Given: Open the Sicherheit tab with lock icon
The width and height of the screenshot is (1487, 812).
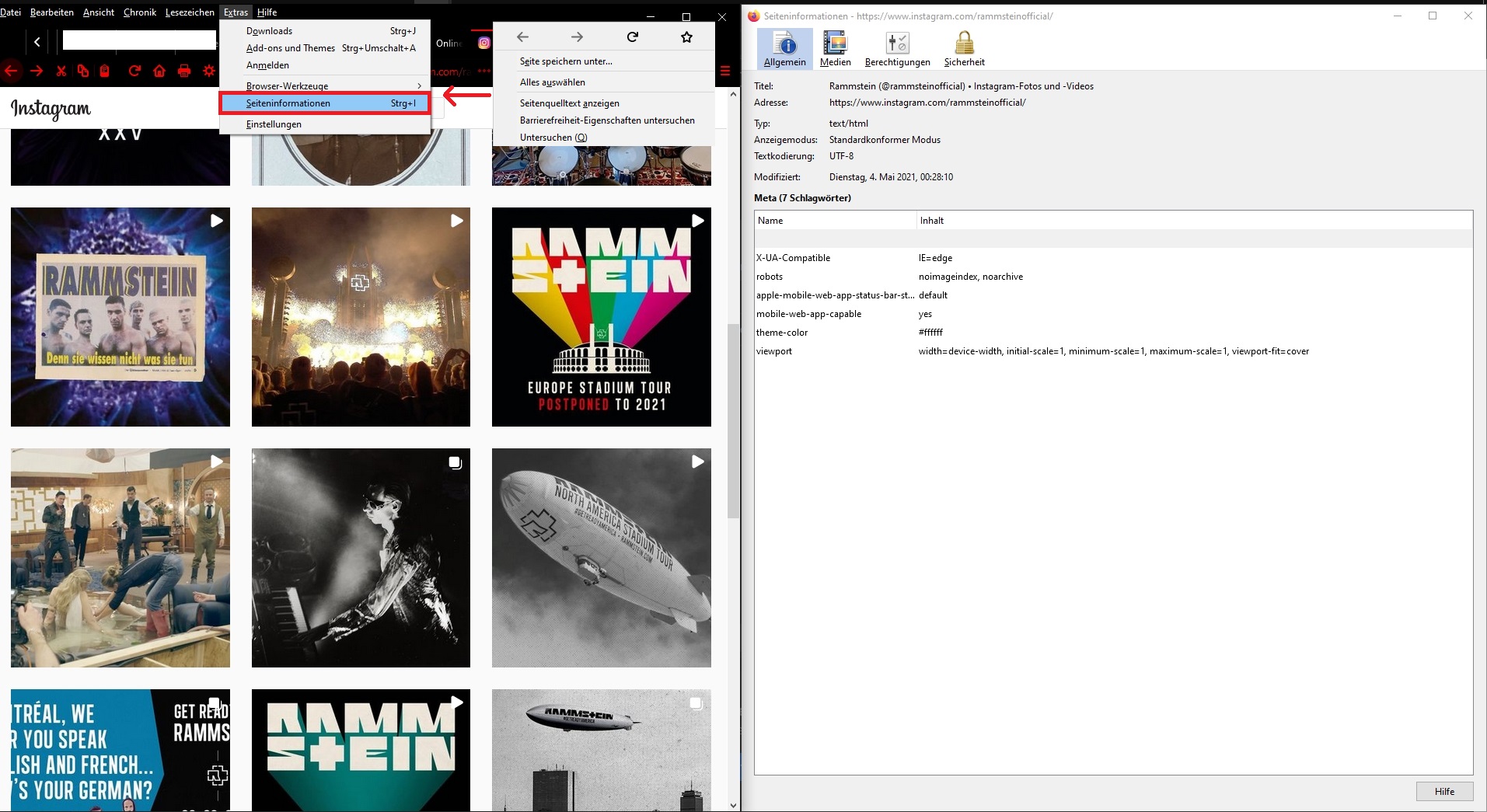Looking at the screenshot, I should tap(965, 48).
